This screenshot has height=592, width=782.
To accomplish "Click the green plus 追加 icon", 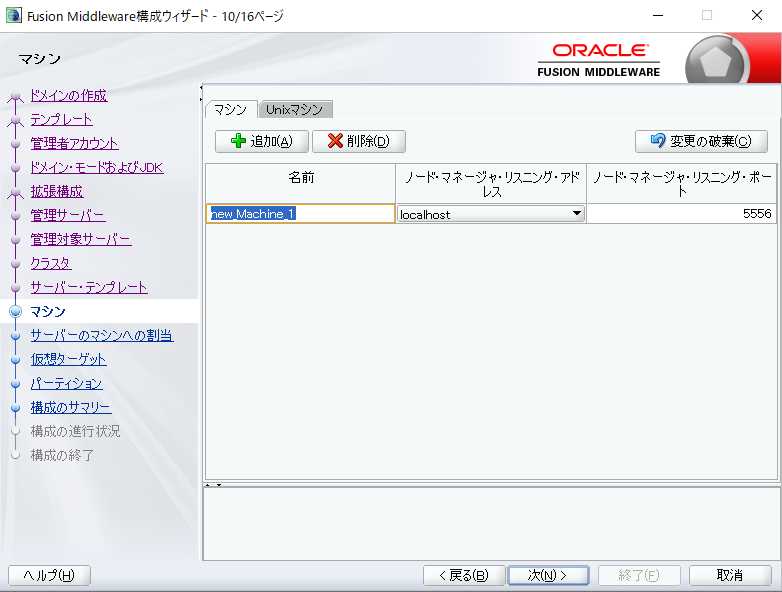I will coord(238,142).
